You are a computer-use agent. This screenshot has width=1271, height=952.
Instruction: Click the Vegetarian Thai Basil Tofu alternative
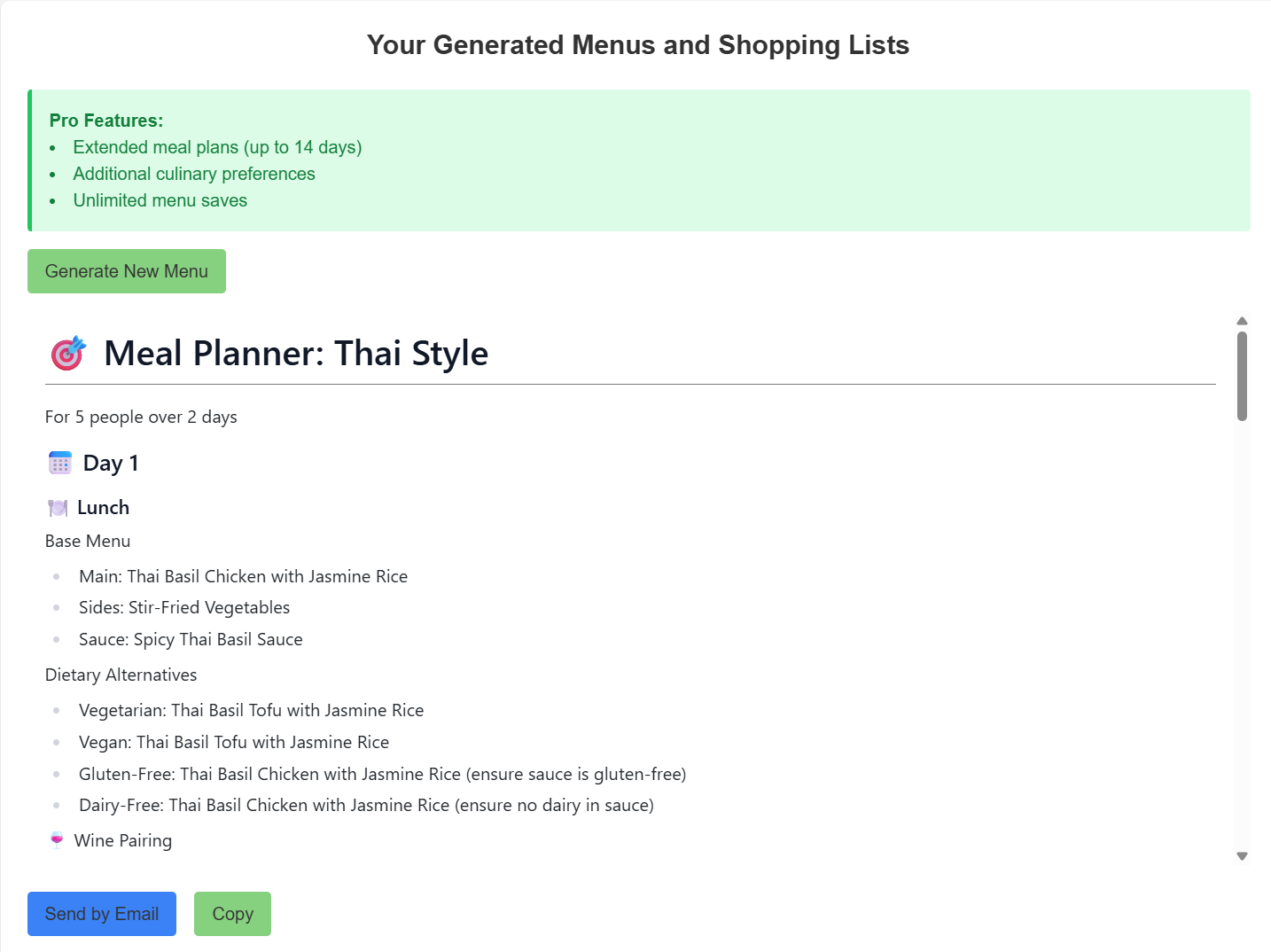(251, 710)
